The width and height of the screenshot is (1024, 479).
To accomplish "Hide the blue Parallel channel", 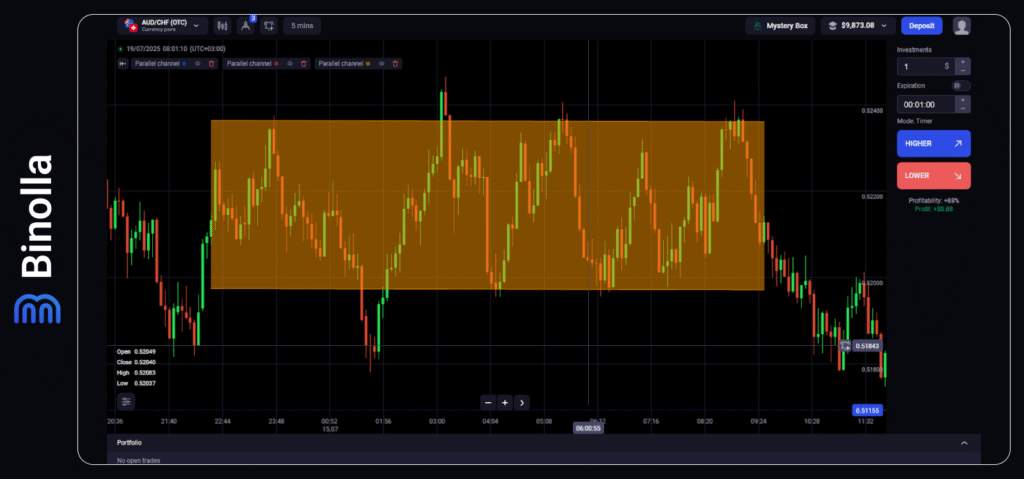I will 198,64.
